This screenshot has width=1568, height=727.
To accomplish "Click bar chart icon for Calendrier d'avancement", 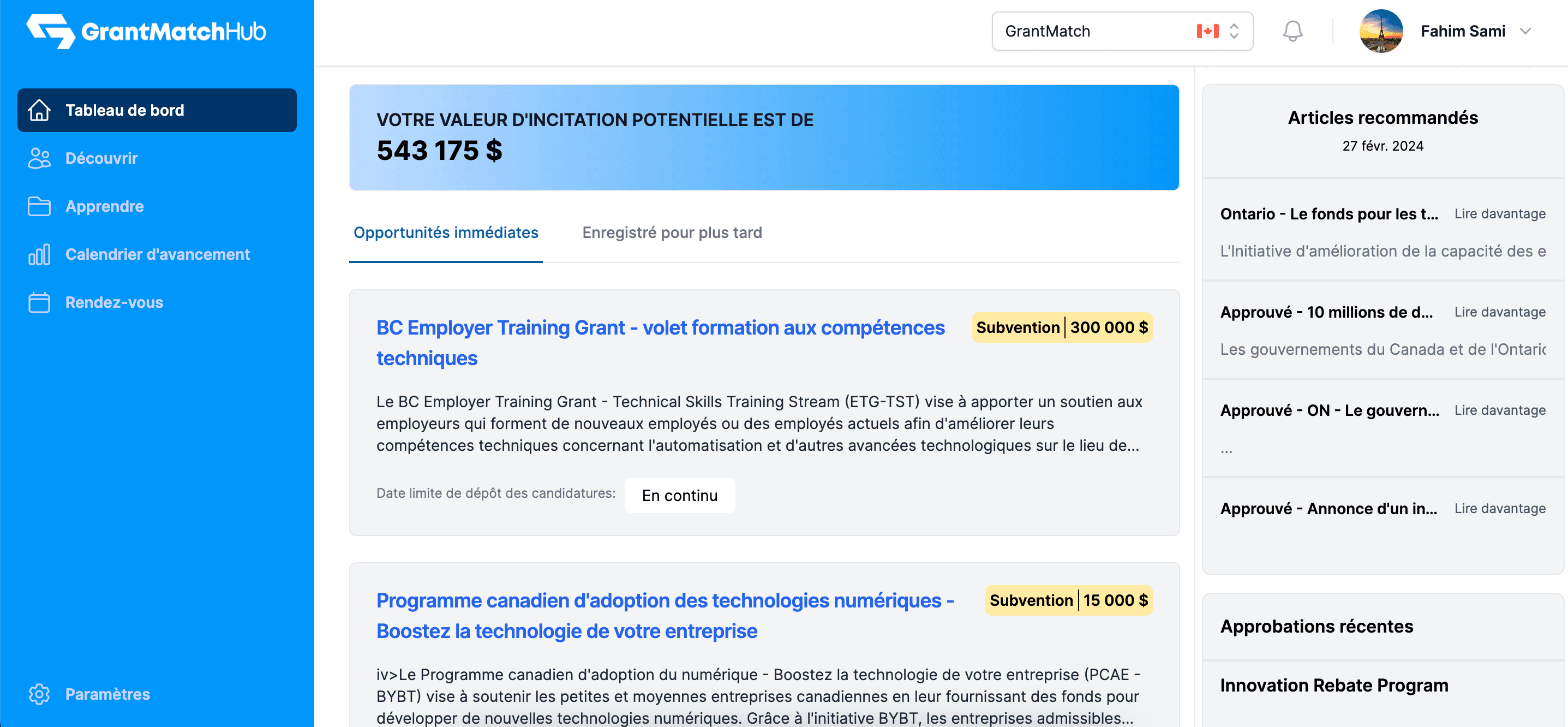I will (x=39, y=254).
